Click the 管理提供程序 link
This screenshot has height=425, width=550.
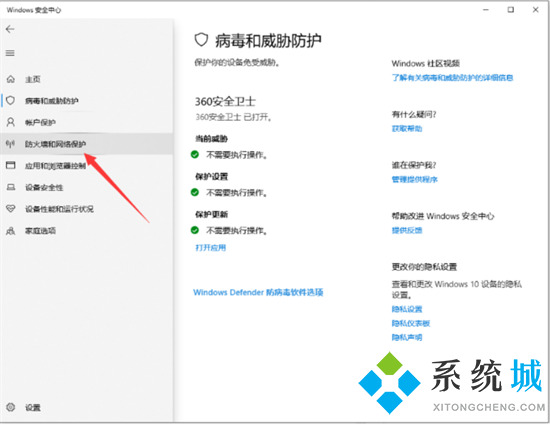pos(415,180)
